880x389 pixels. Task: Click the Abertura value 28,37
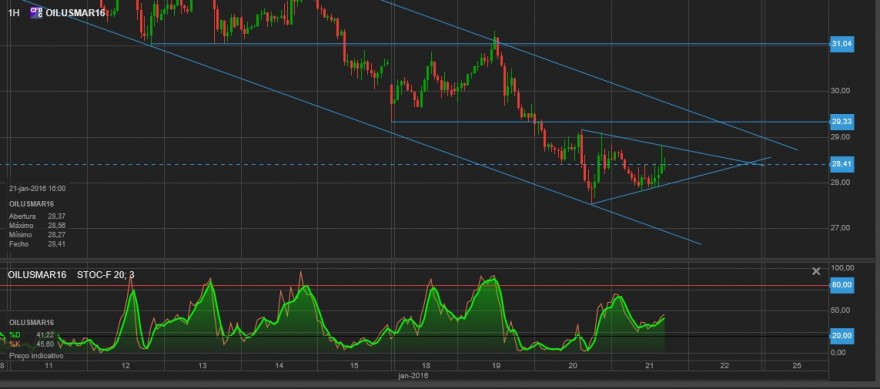point(57,216)
